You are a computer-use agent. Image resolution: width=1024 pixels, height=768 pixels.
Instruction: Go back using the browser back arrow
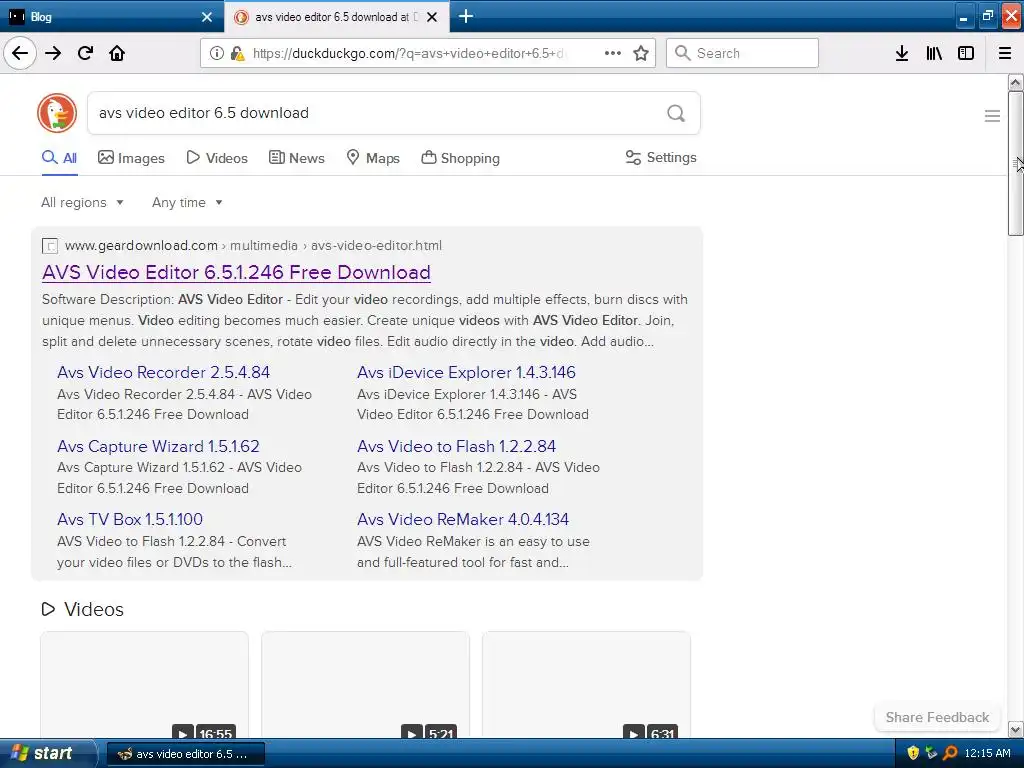coord(20,53)
